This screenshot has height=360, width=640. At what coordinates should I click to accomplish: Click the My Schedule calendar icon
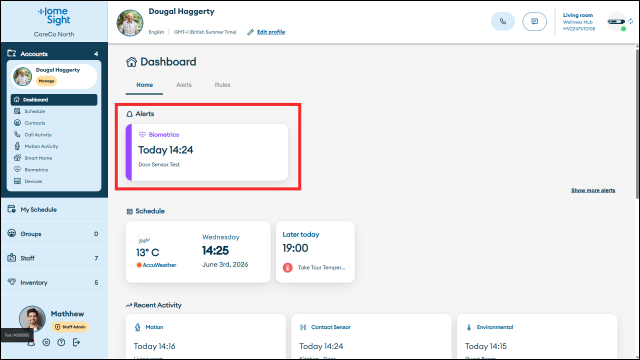11,209
